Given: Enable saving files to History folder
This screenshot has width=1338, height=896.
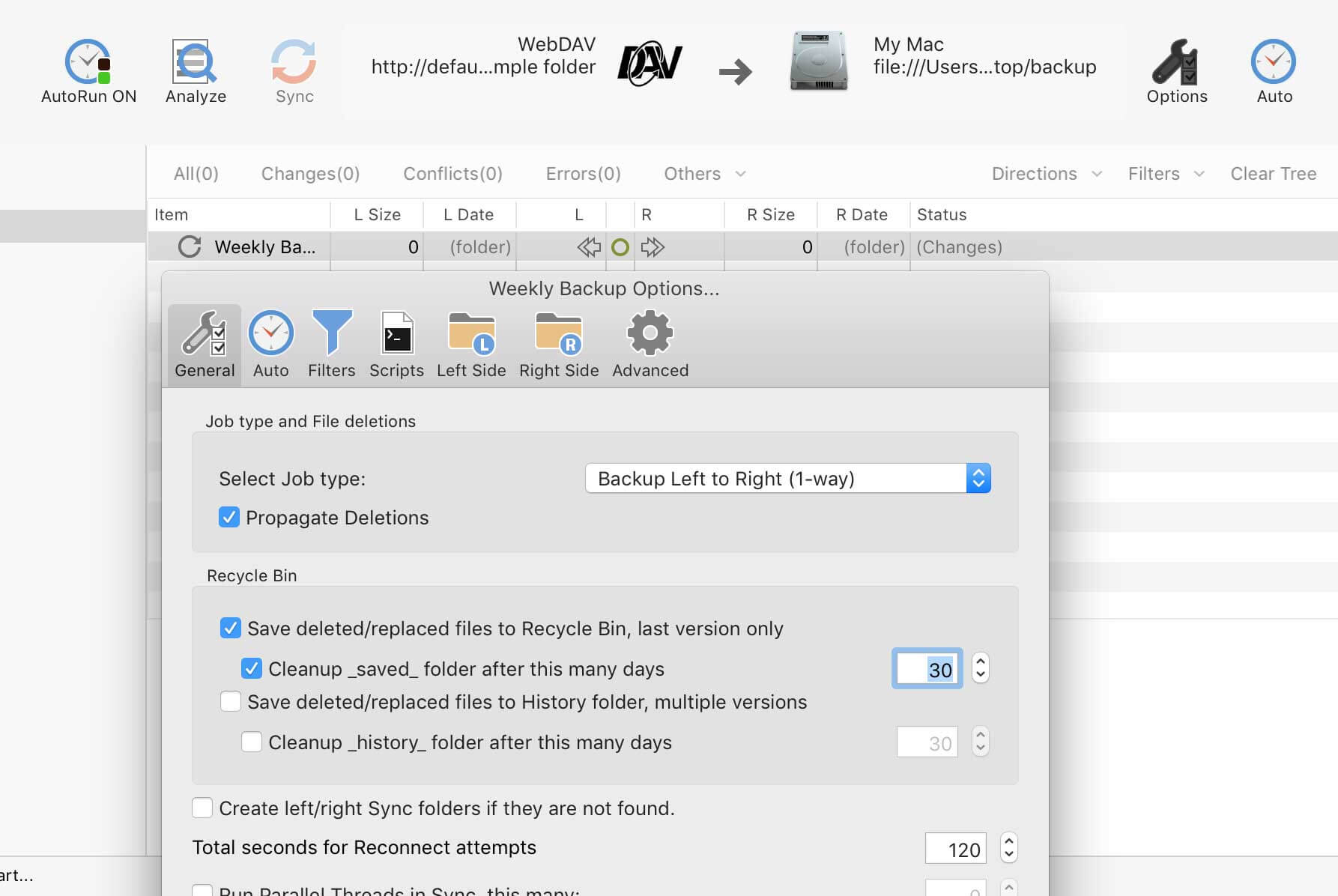Looking at the screenshot, I should pyautogui.click(x=231, y=702).
